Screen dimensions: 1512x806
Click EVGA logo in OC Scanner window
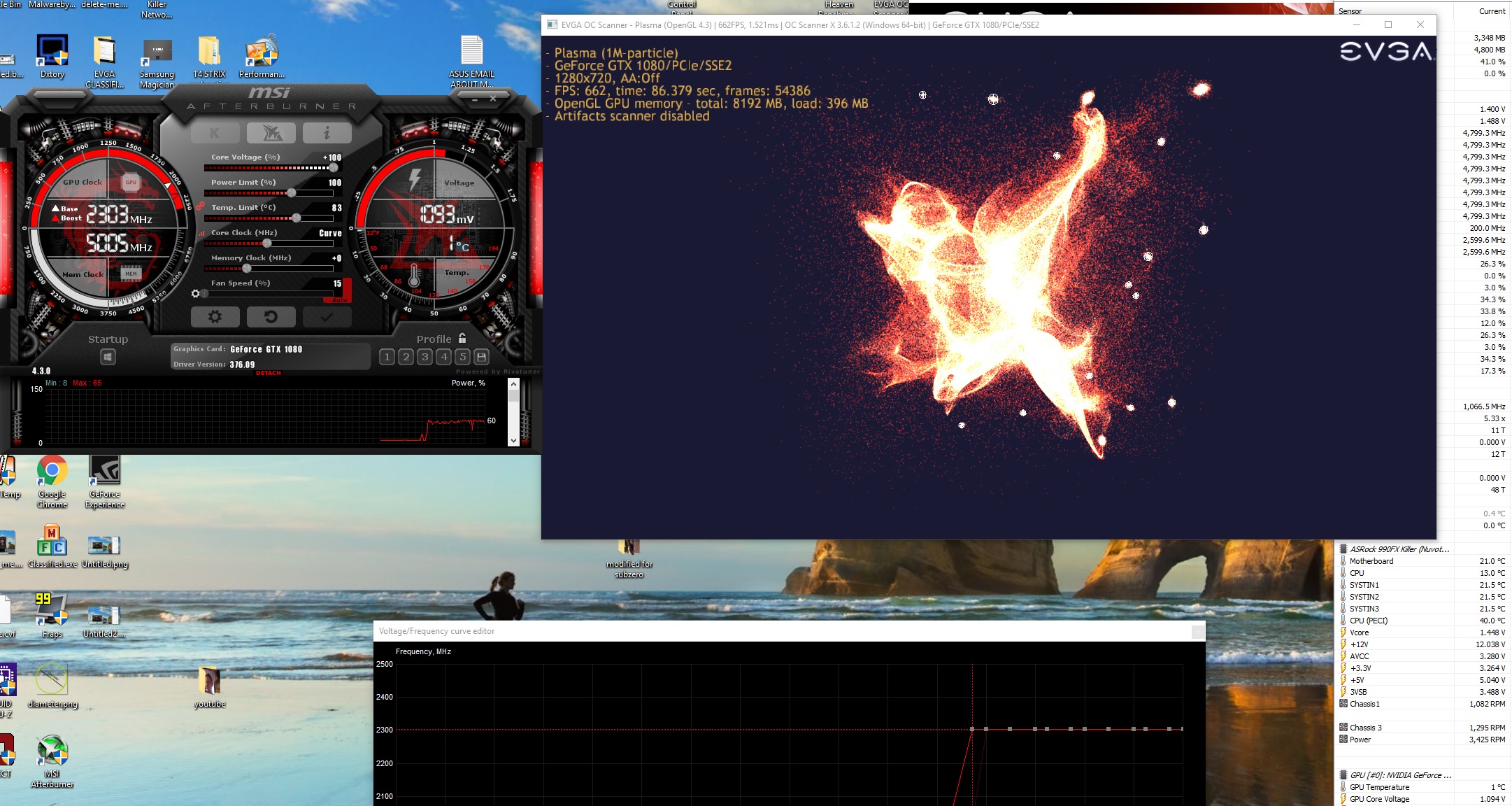tap(1385, 51)
